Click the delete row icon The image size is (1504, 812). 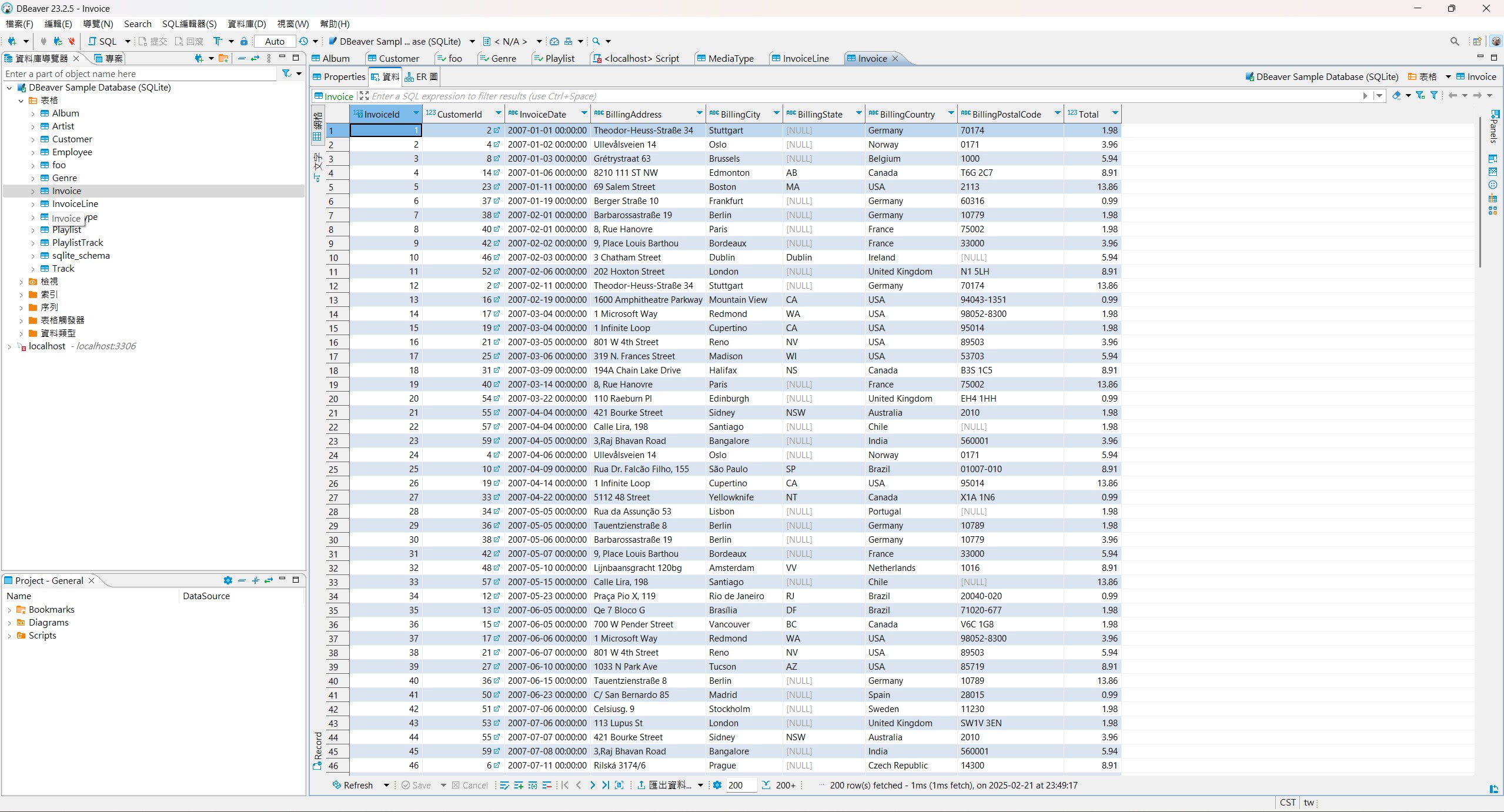547,785
